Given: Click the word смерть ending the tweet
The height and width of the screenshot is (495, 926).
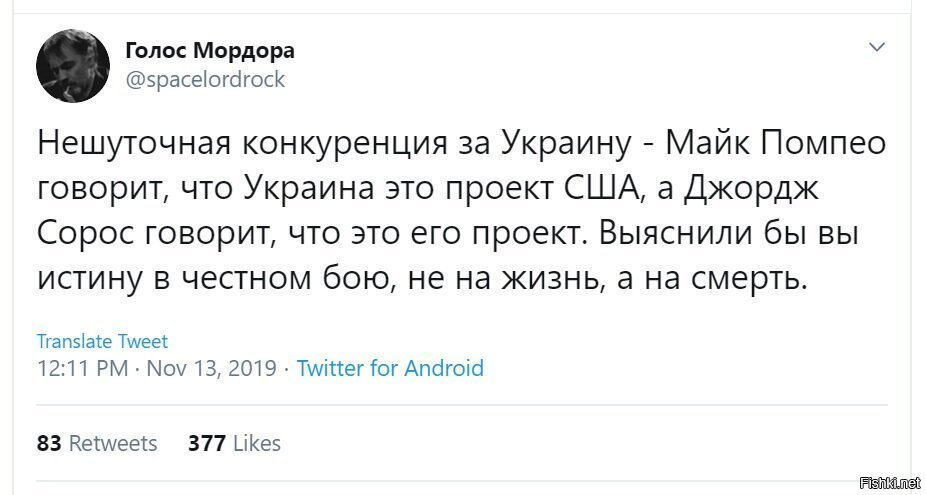Looking at the screenshot, I should [x=749, y=280].
